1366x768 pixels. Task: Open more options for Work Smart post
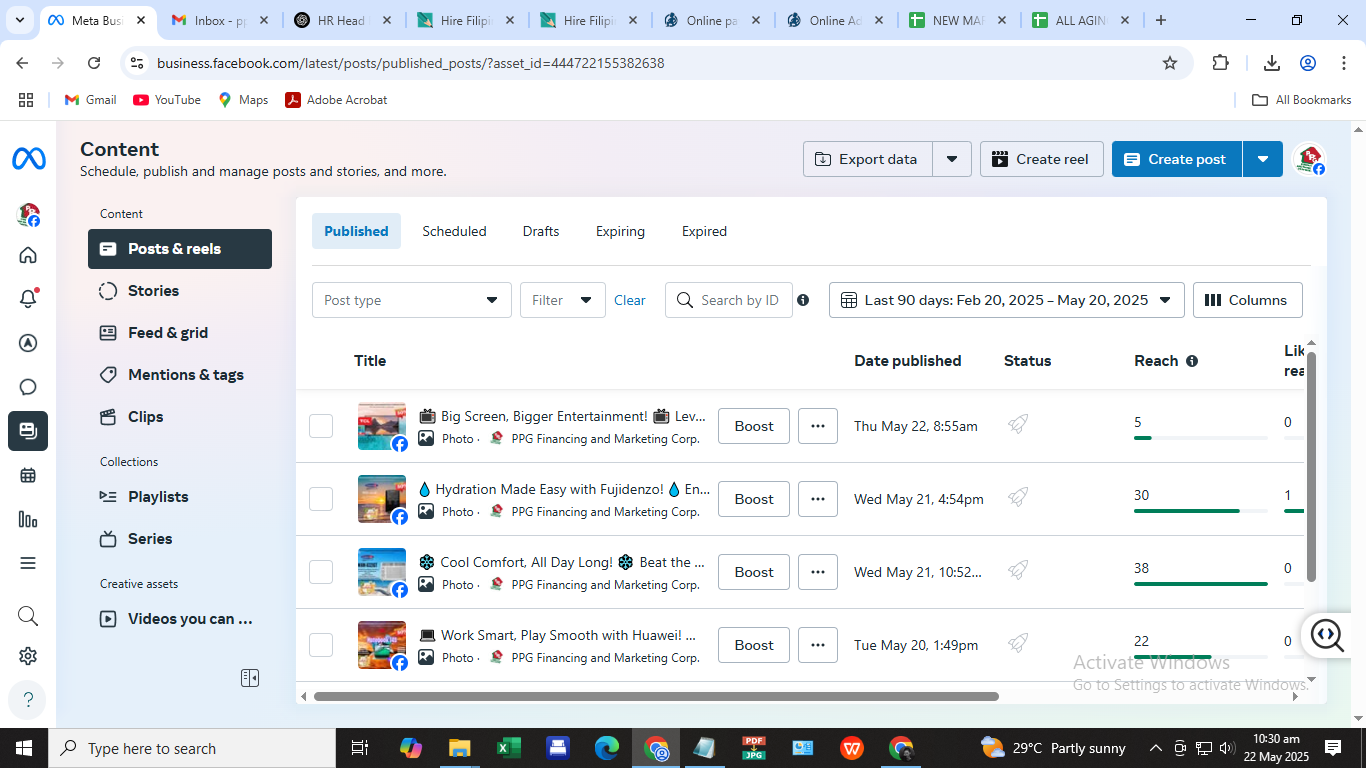818,645
